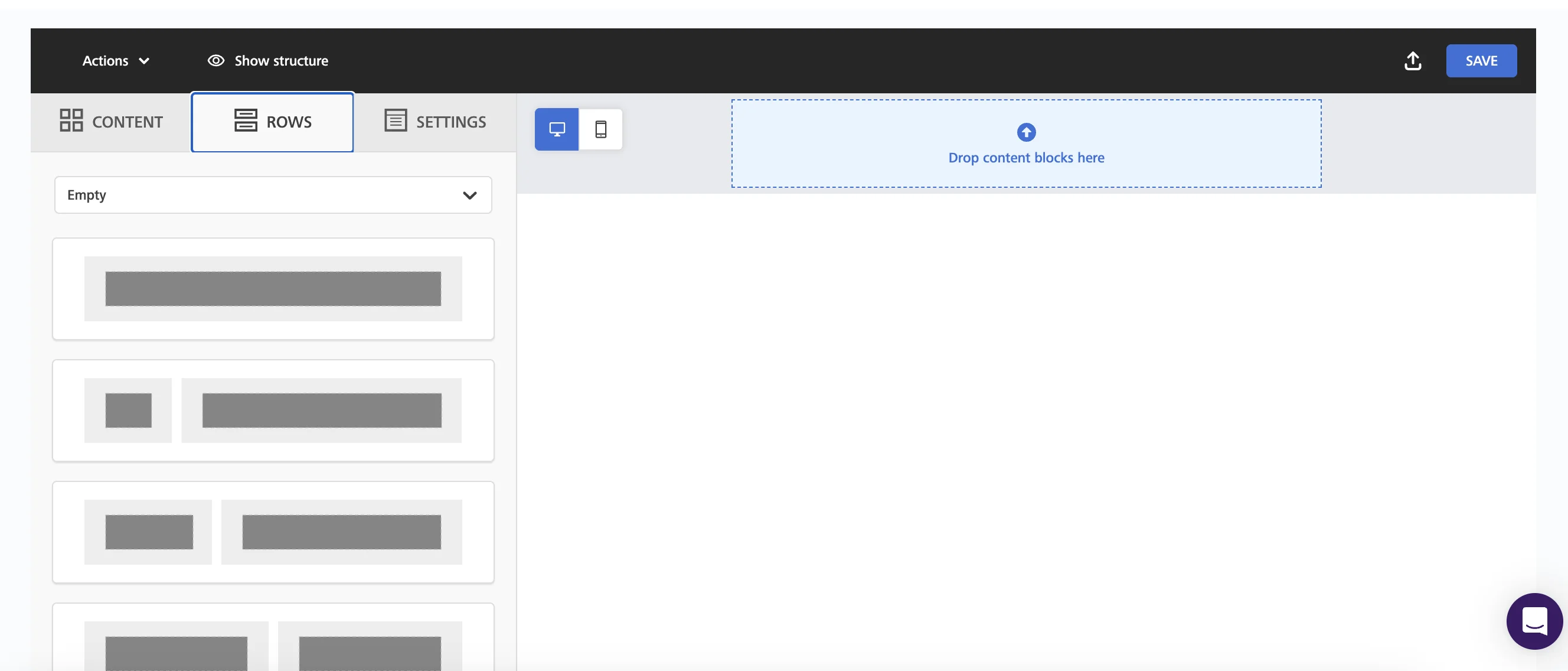Choose the single-column row layout
Image resolution: width=1568 pixels, height=671 pixels.
click(x=273, y=289)
